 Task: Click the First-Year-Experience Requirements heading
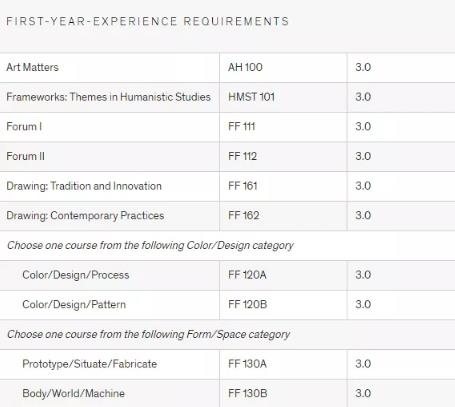(x=147, y=22)
